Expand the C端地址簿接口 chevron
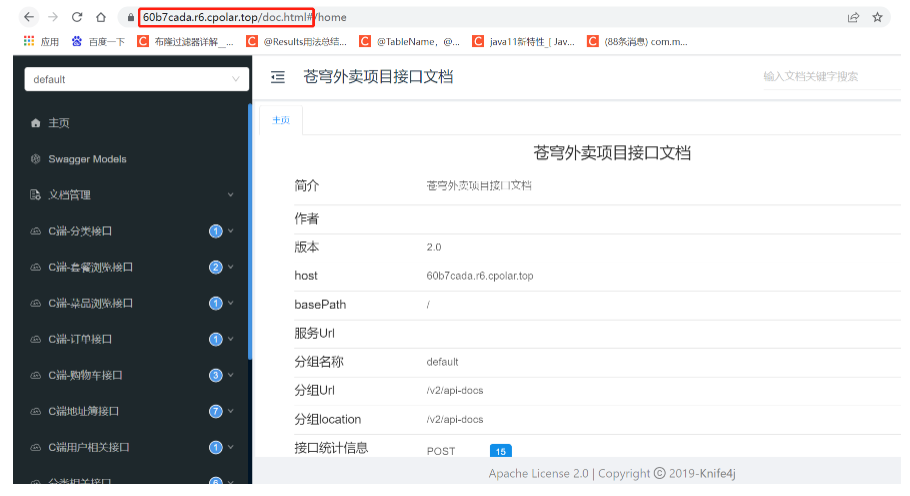The height and width of the screenshot is (496, 910). 230,411
